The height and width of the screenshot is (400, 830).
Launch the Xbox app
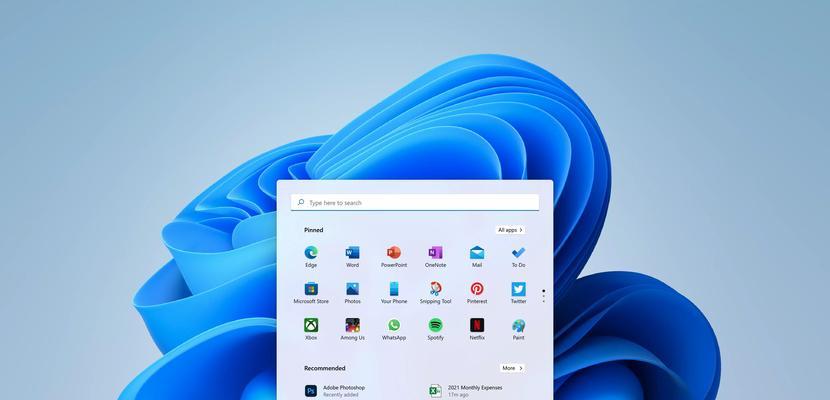pyautogui.click(x=311, y=329)
